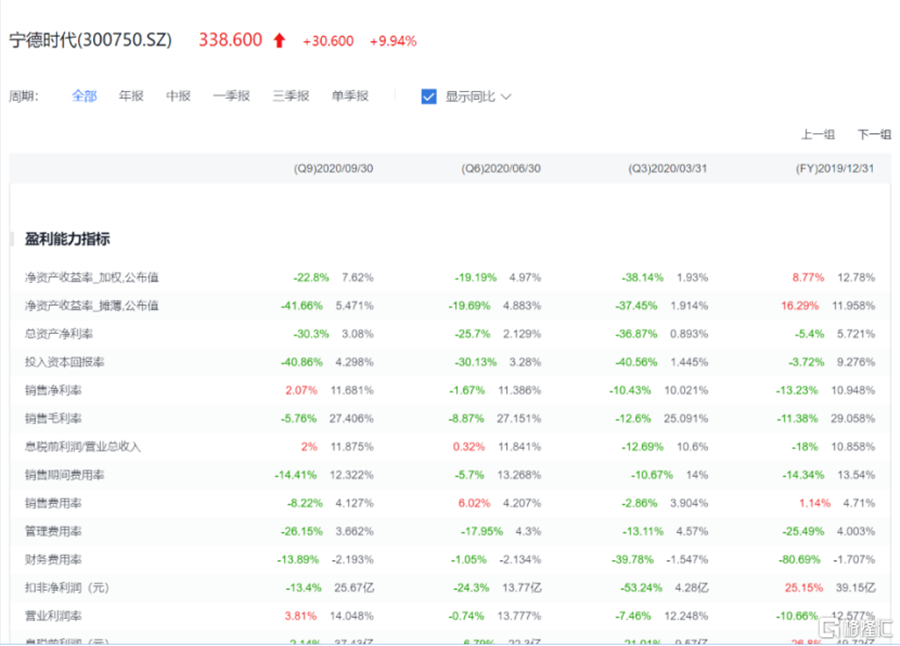
Task: Choose the 单季报 tab
Action: (350, 96)
